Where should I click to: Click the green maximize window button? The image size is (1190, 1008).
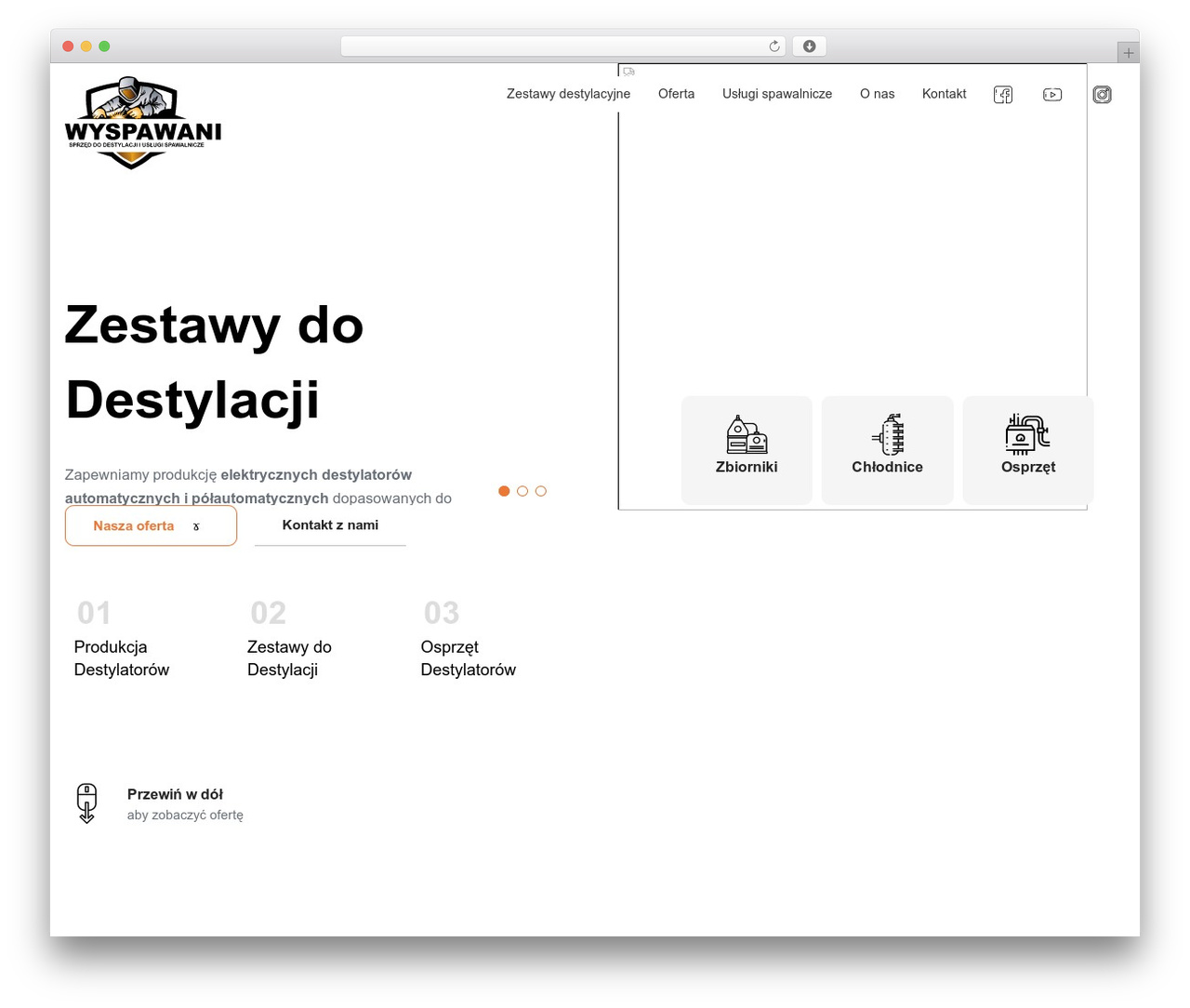point(104,46)
